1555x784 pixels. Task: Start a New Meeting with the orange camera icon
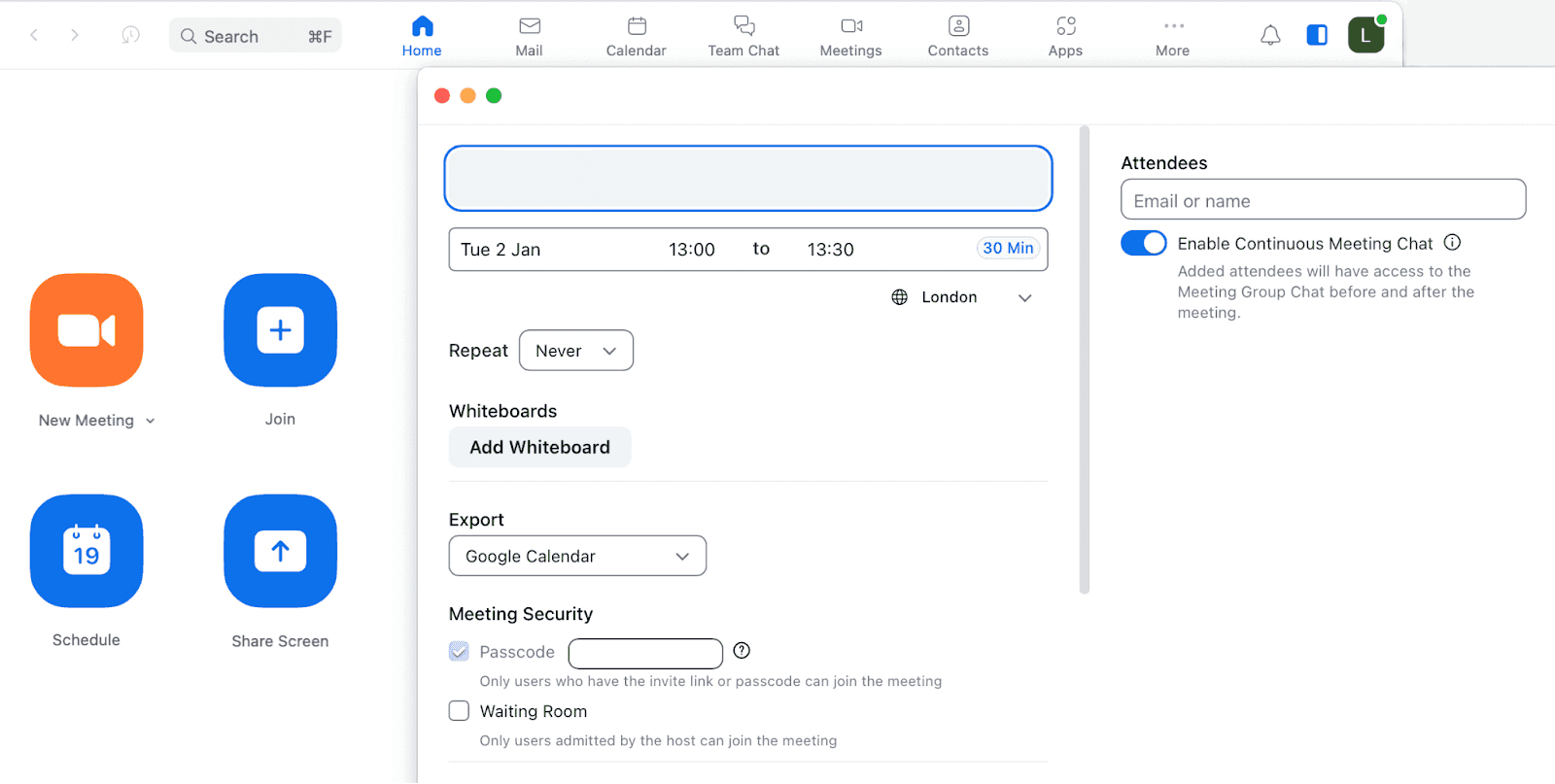[x=86, y=330]
